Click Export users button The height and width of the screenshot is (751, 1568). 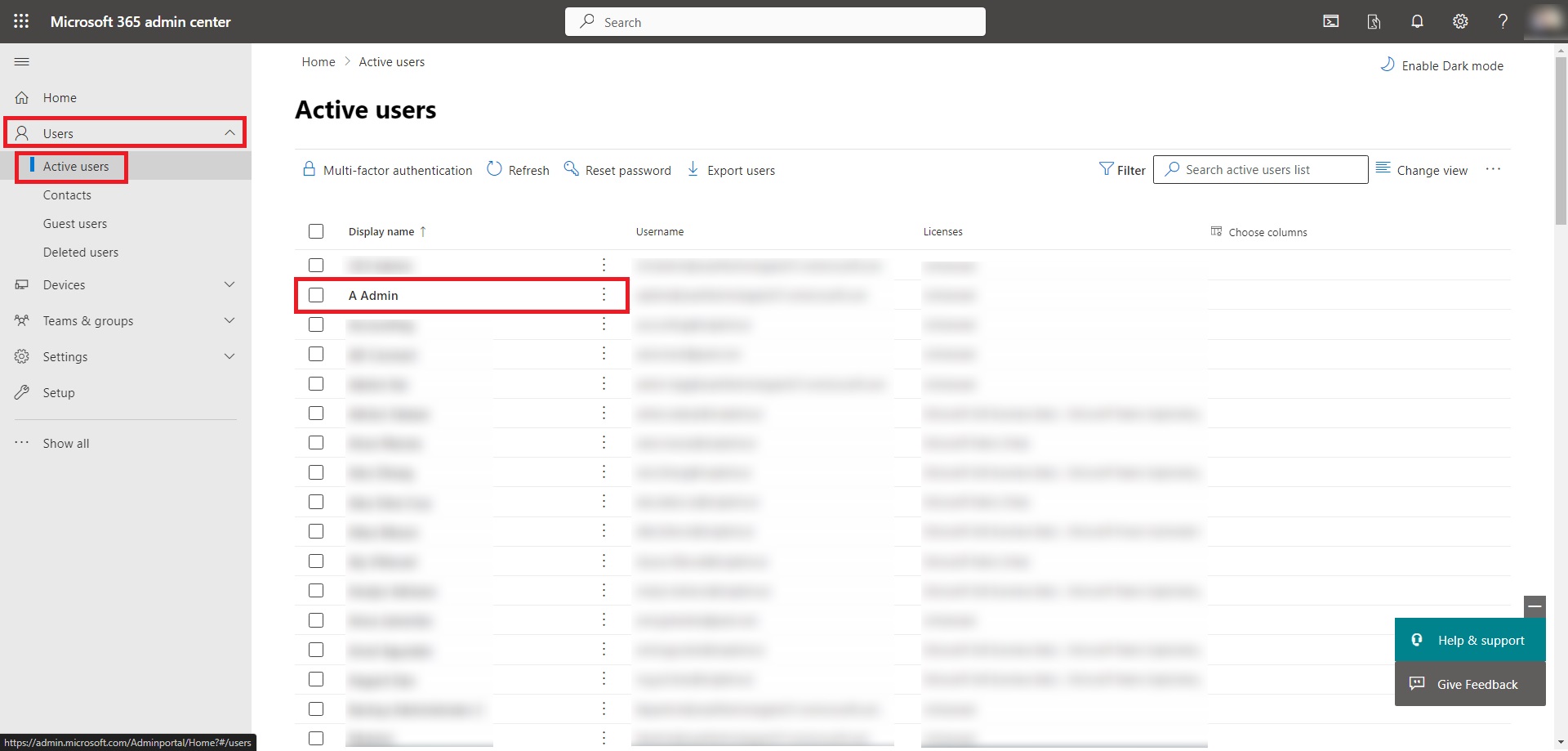click(731, 170)
